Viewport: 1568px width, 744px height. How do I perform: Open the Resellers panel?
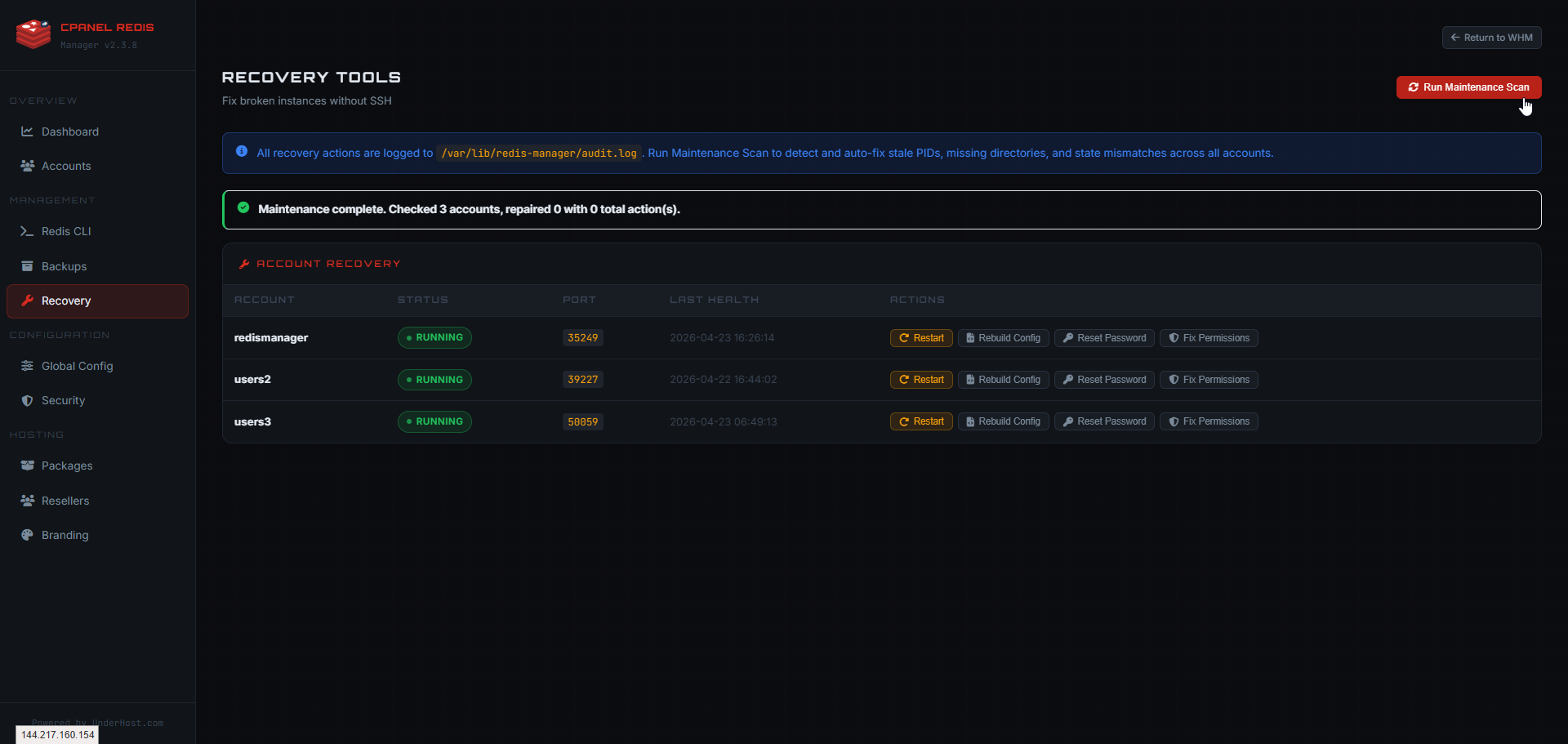[x=65, y=501]
